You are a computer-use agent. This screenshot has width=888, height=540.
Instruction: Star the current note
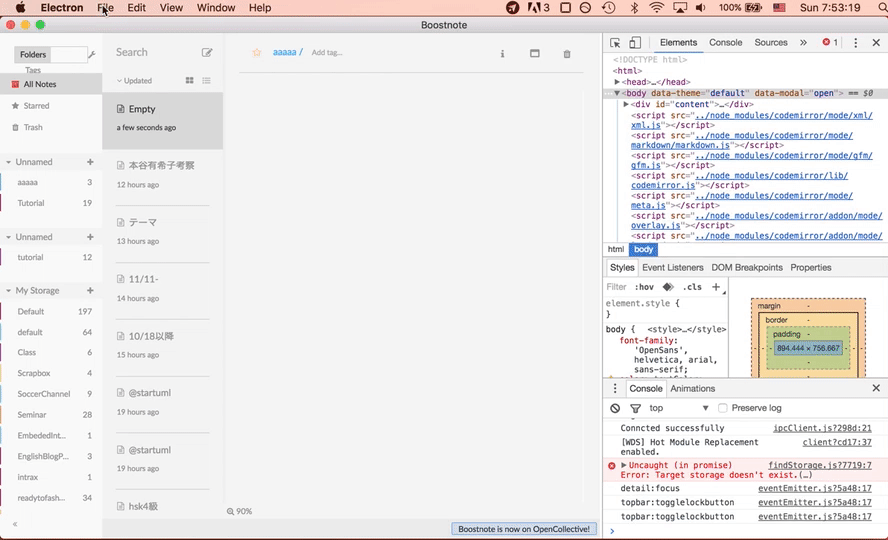257,53
